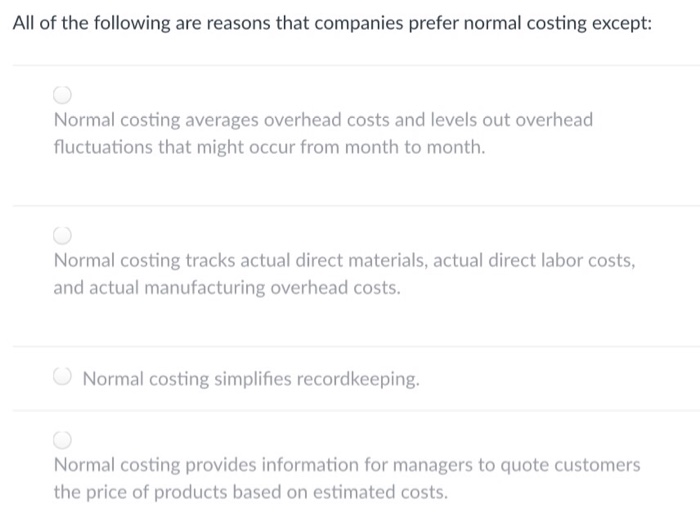Click the line 'fluctuations that might occur'
This screenshot has width=700, height=527.
(269, 148)
